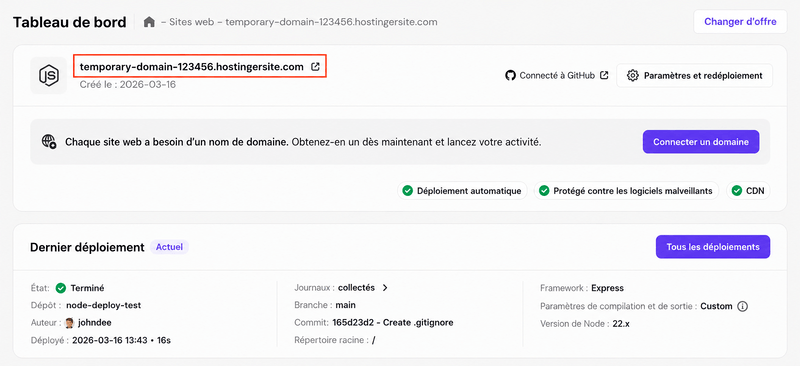
Task: Click commit 165d23d2 - Create .gitignore
Action: coord(392,323)
